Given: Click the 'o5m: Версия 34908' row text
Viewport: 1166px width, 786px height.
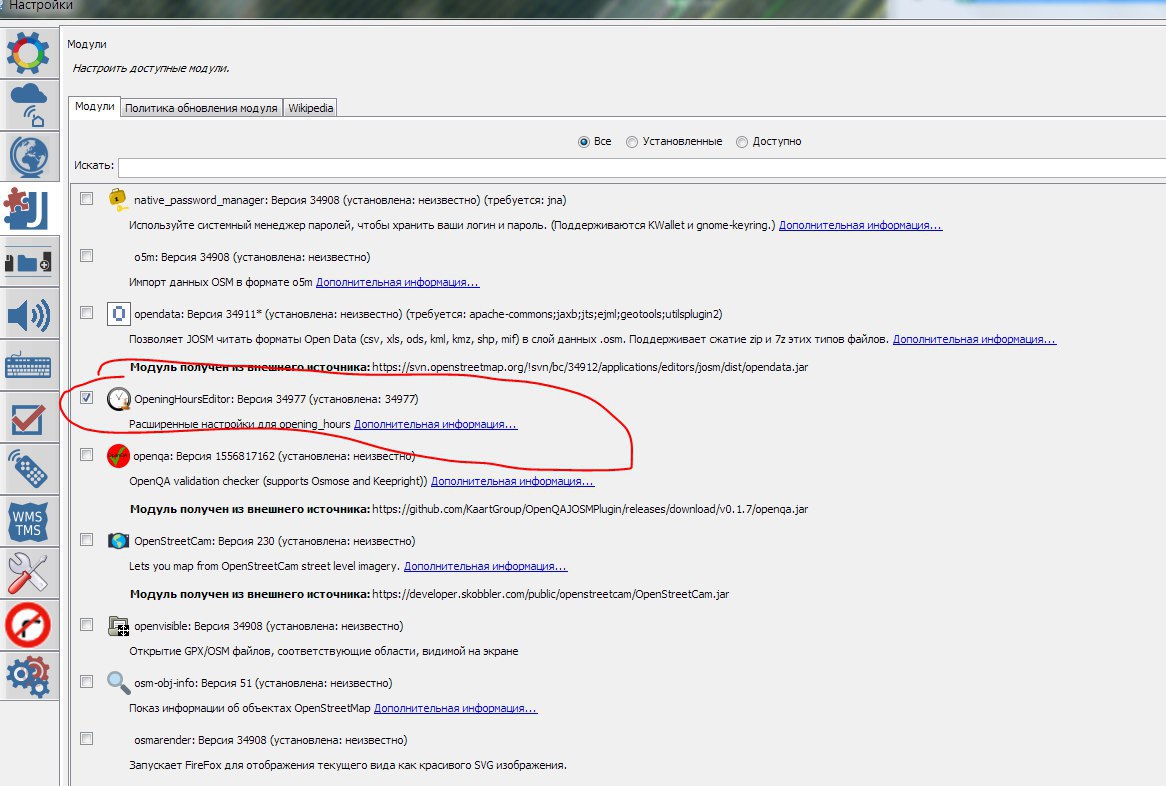Looking at the screenshot, I should (x=252, y=257).
